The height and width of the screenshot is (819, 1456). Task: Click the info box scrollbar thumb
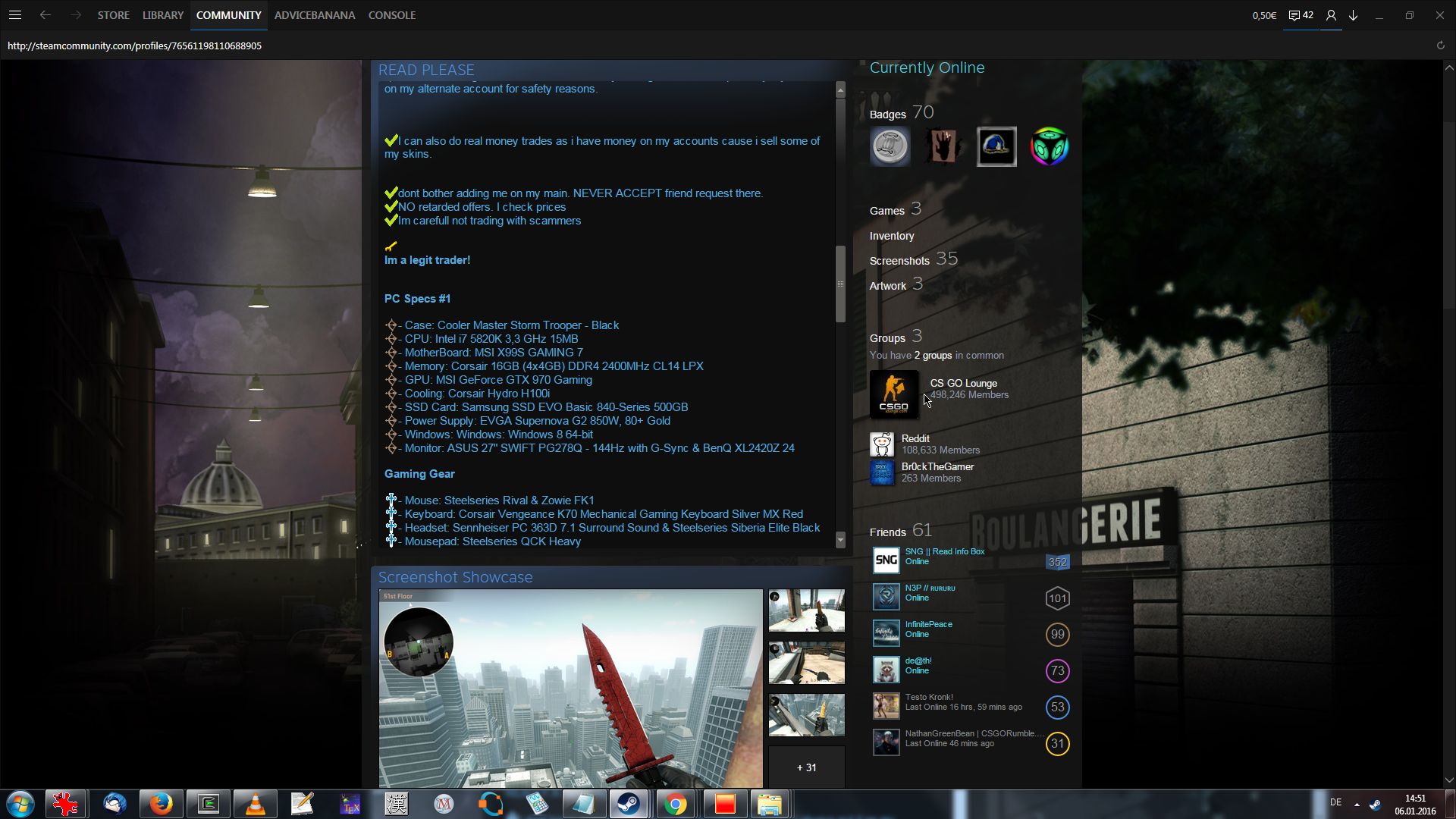pos(840,284)
